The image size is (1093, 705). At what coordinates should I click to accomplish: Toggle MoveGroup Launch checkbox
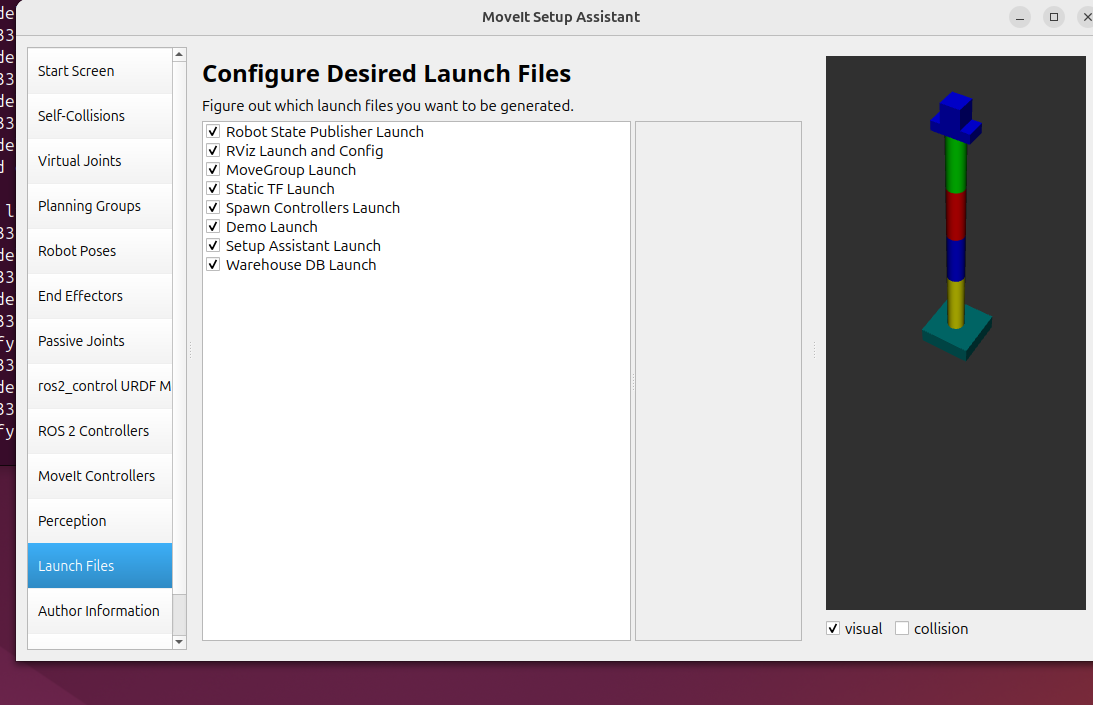213,169
